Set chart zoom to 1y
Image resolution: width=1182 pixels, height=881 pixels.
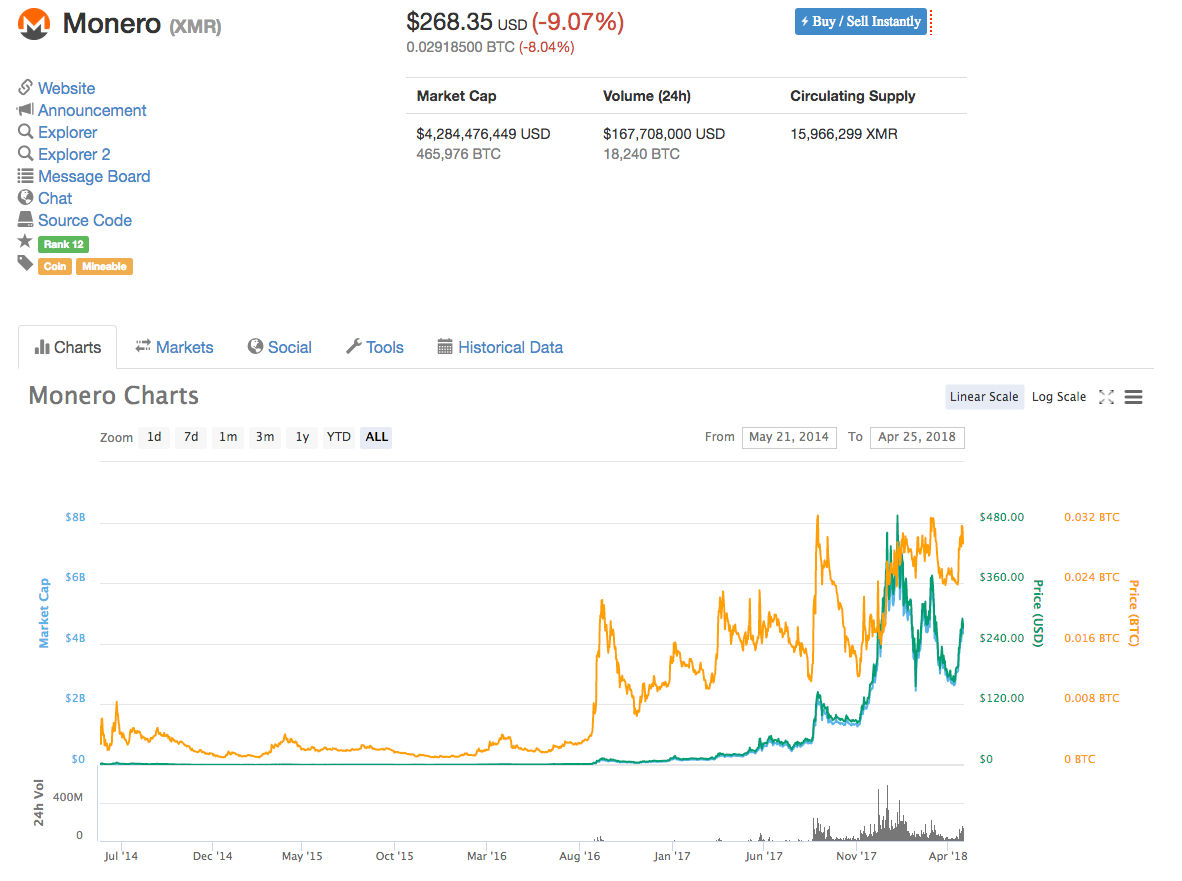(x=302, y=437)
